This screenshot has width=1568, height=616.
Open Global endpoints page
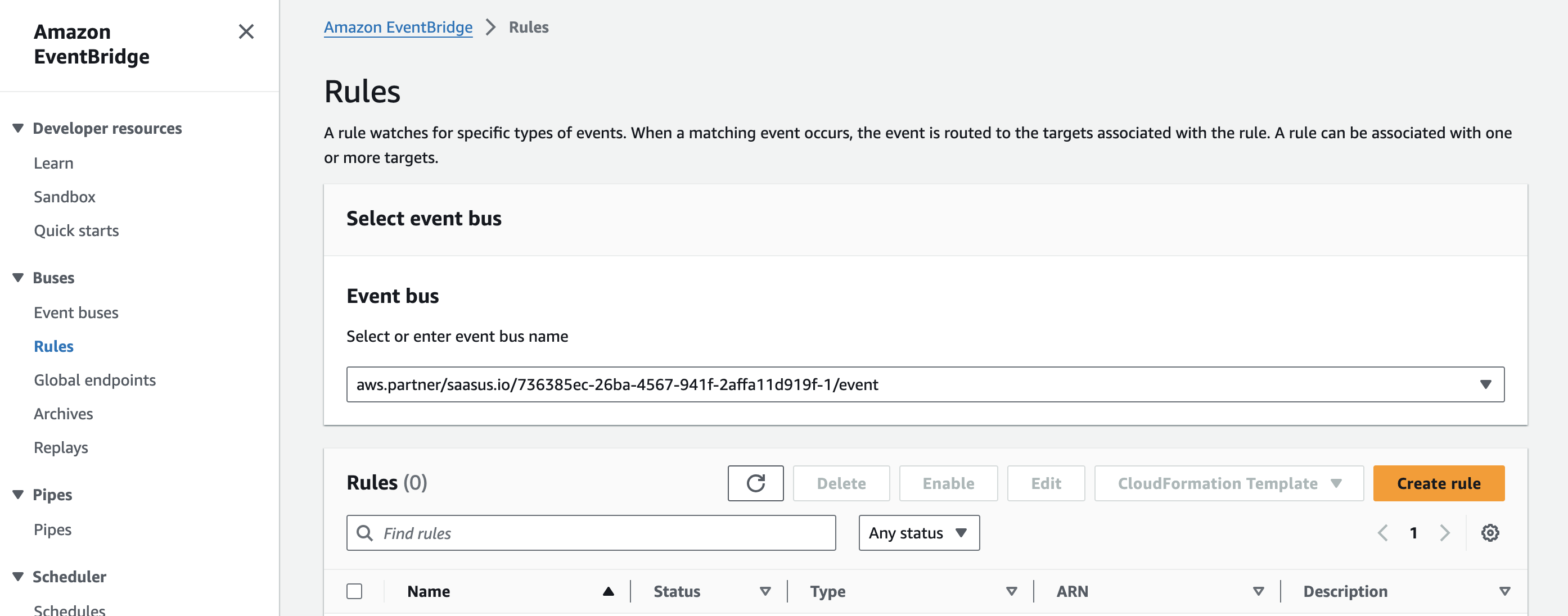tap(95, 381)
